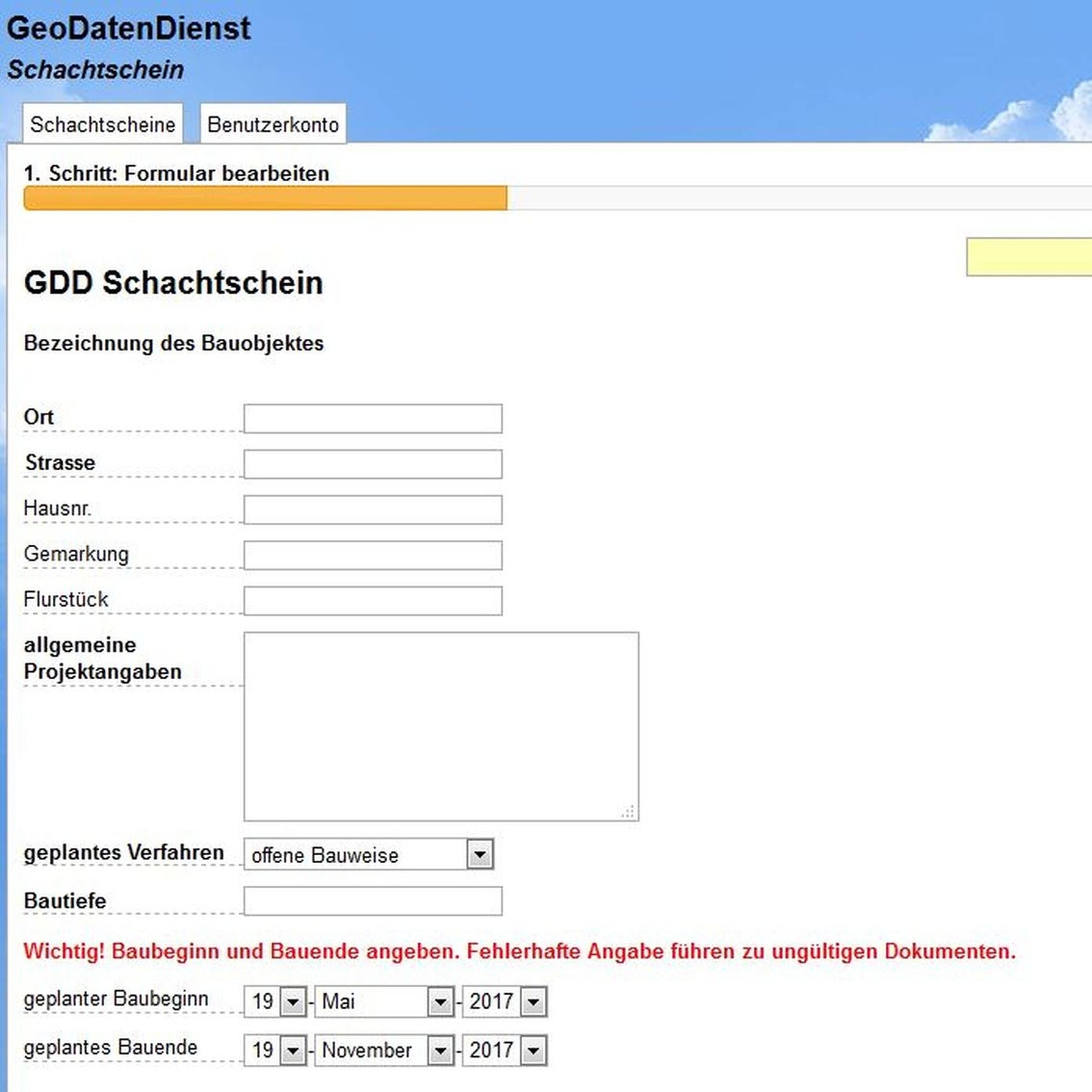Open the Baubeginn year dropdown
Screen dimensions: 1092x1092
coord(505,1002)
